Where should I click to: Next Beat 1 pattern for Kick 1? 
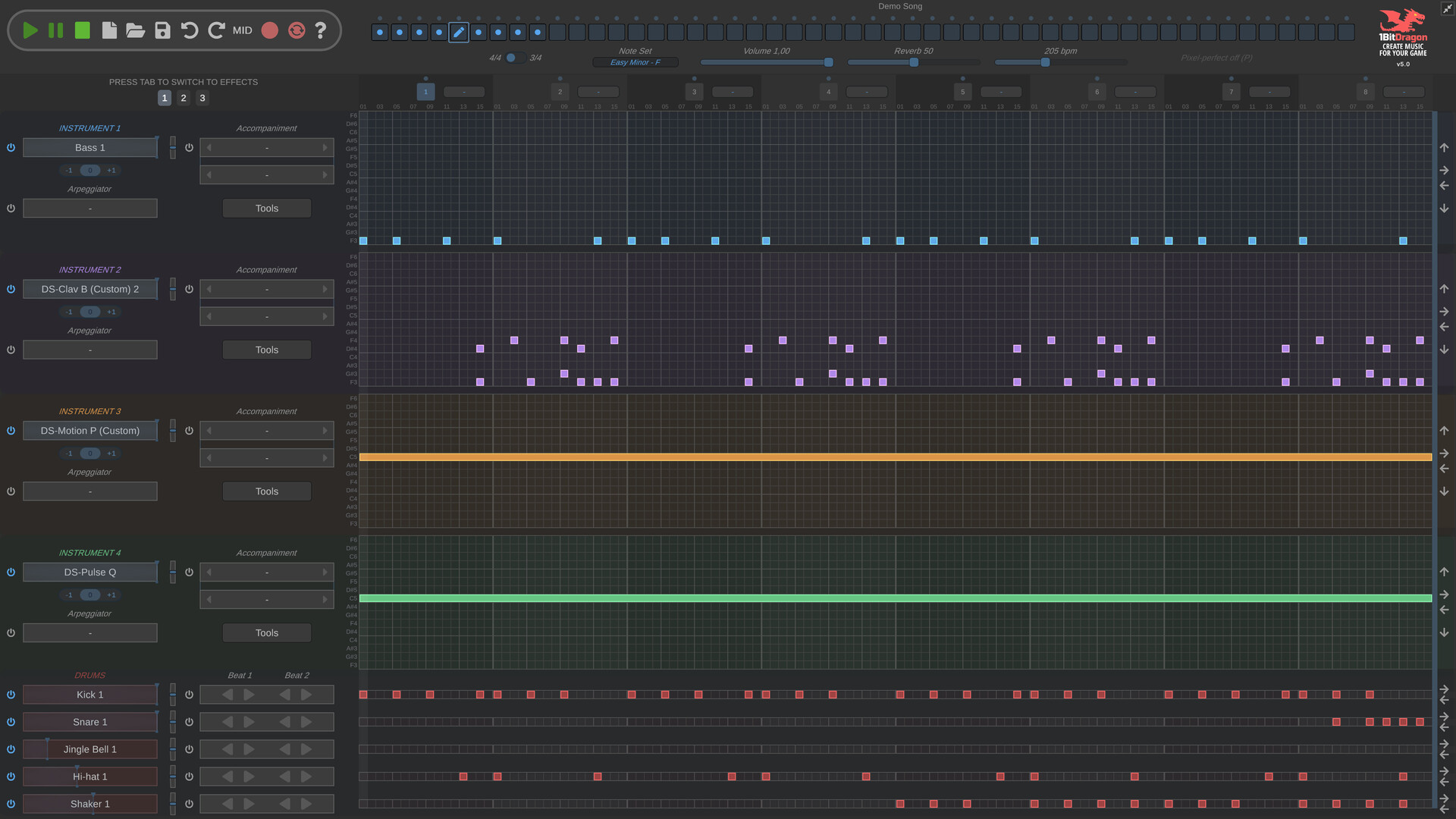pos(249,695)
